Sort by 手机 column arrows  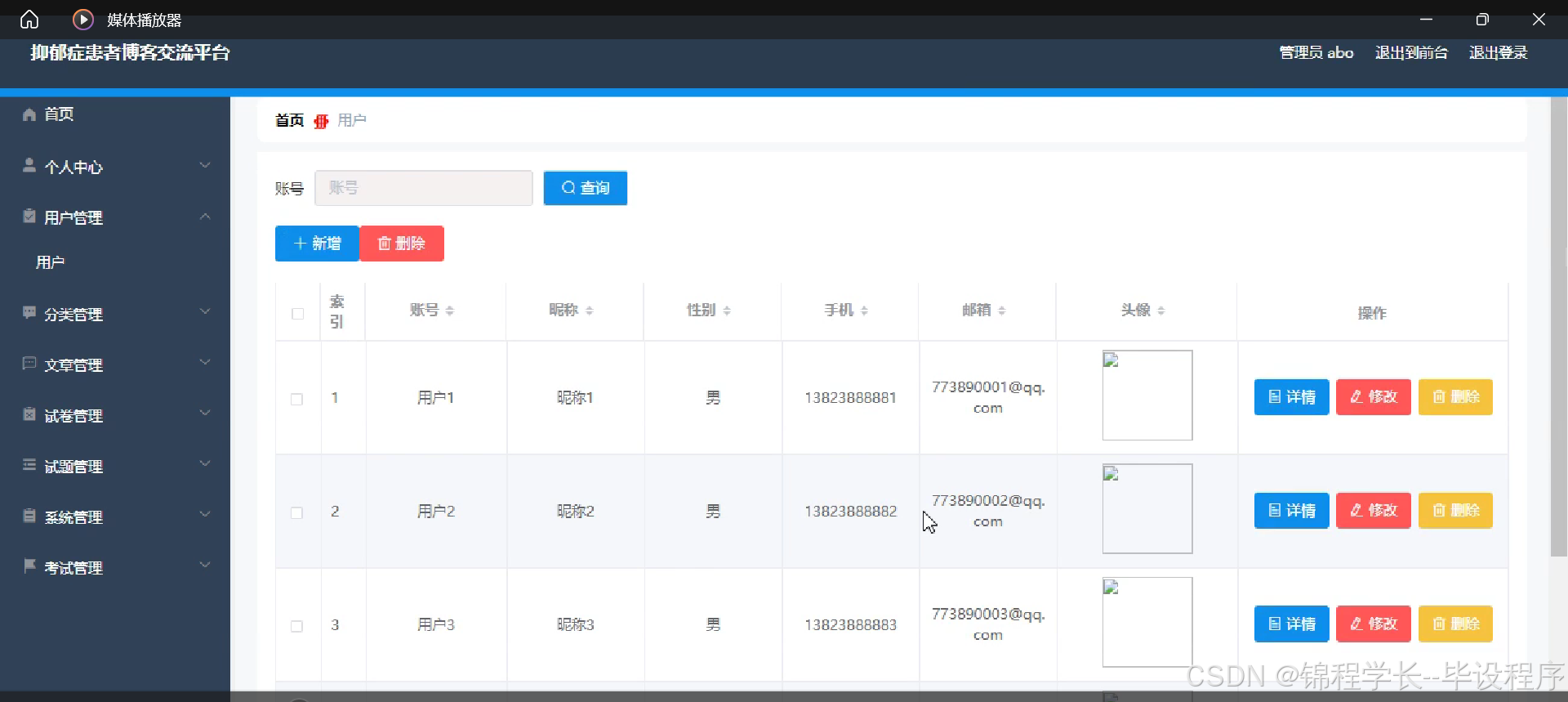(x=864, y=311)
